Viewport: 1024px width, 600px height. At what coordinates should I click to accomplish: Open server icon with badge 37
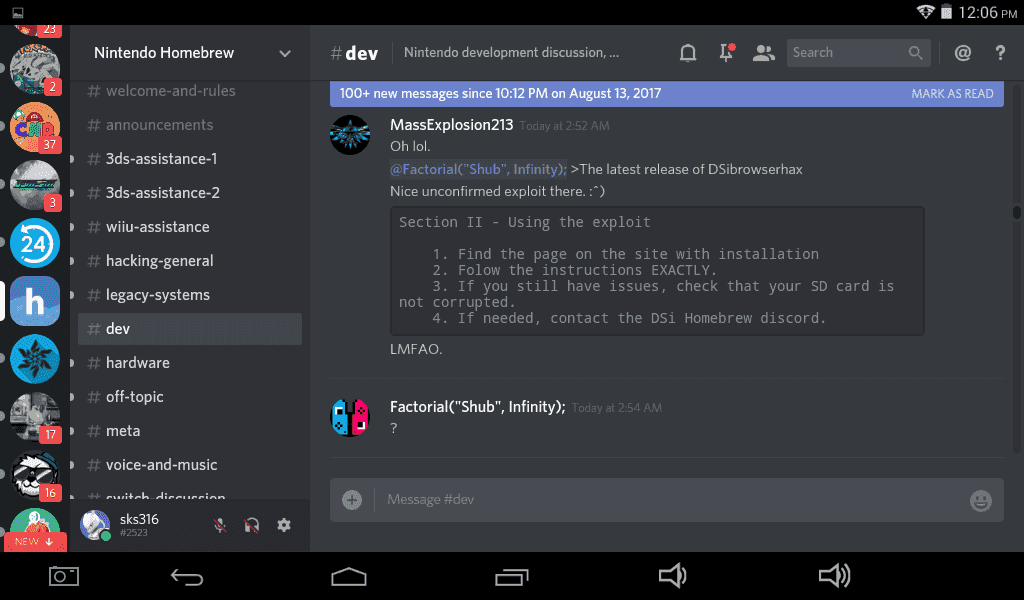click(35, 127)
